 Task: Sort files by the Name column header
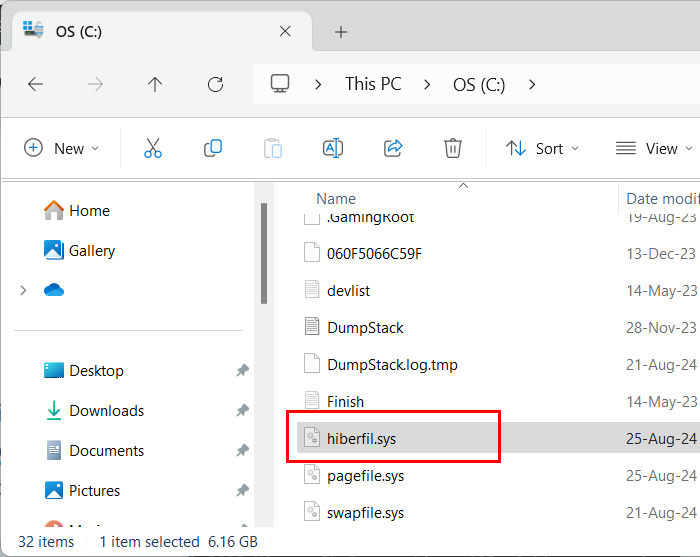pos(336,198)
